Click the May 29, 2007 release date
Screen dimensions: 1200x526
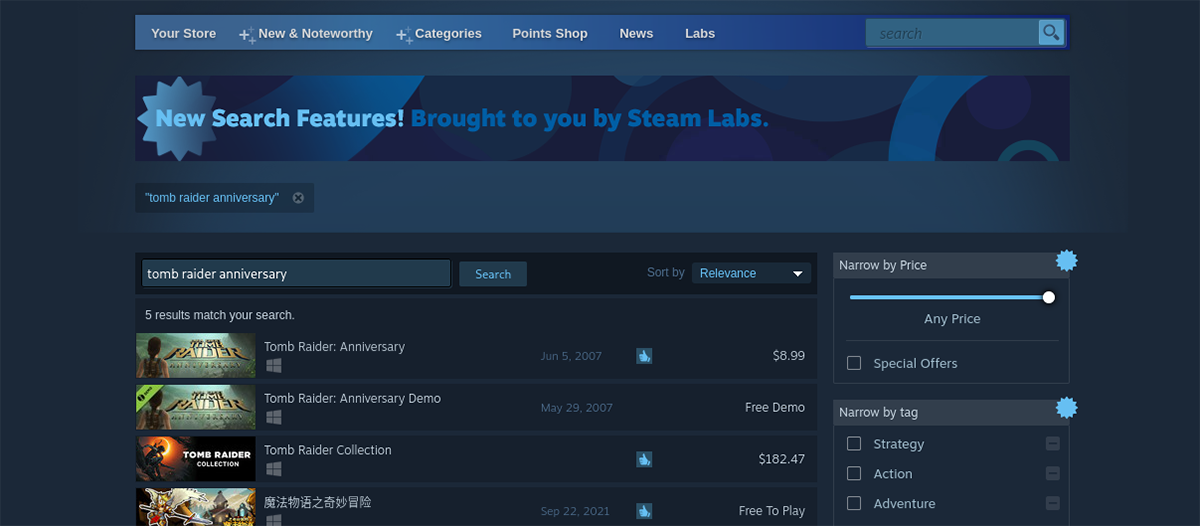[x=577, y=408]
